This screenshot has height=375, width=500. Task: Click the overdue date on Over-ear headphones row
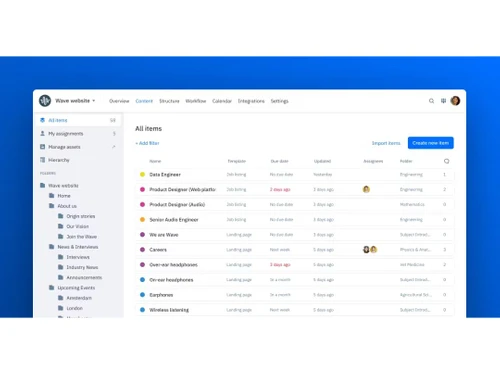pos(280,265)
